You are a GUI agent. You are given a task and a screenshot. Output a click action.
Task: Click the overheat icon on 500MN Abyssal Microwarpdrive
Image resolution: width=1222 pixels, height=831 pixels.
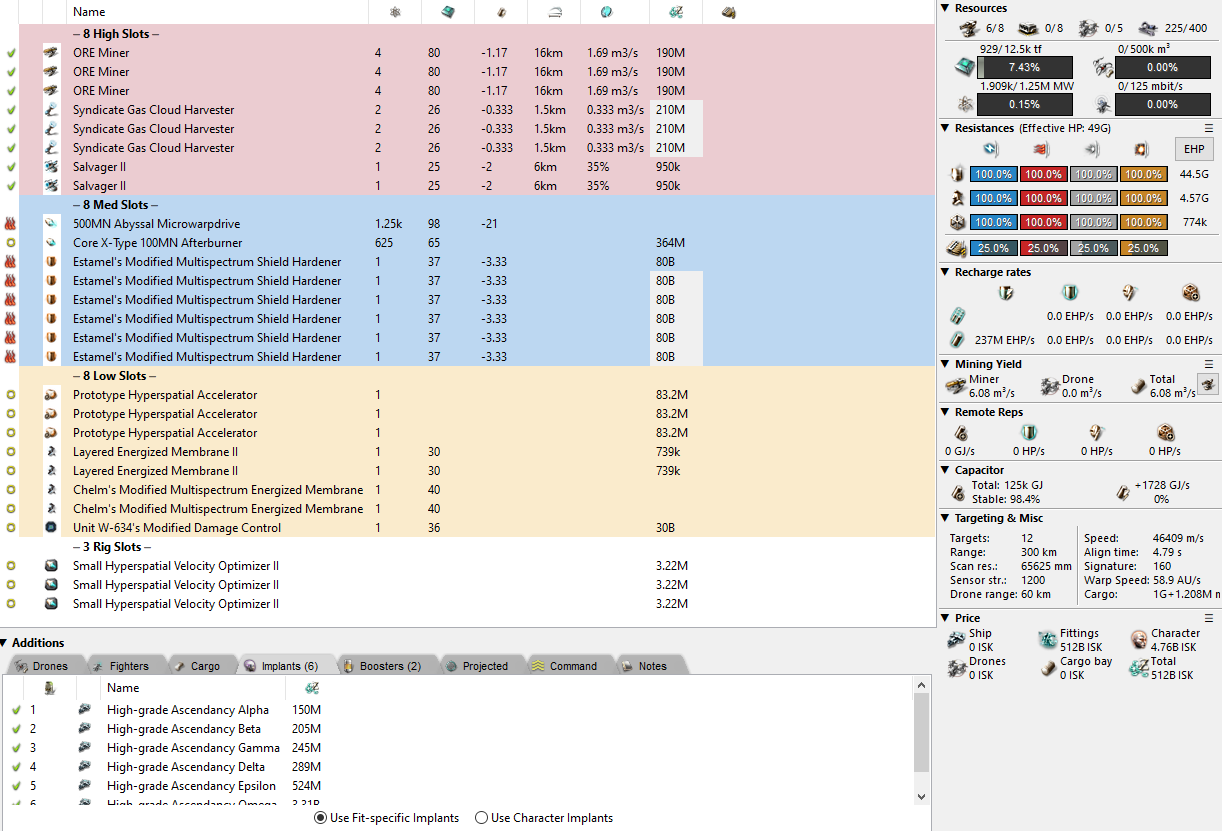tap(11, 224)
